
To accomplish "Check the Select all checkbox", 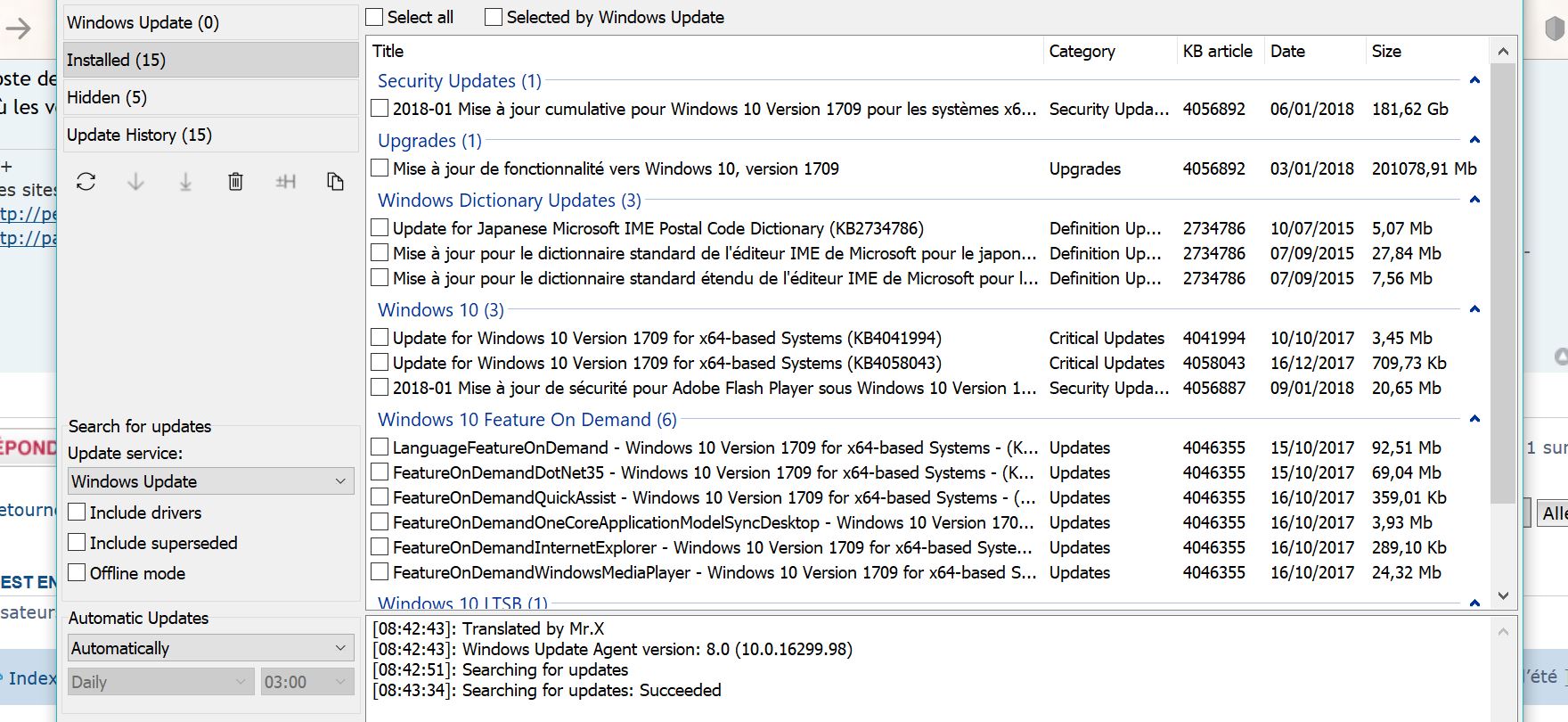I will click(375, 17).
